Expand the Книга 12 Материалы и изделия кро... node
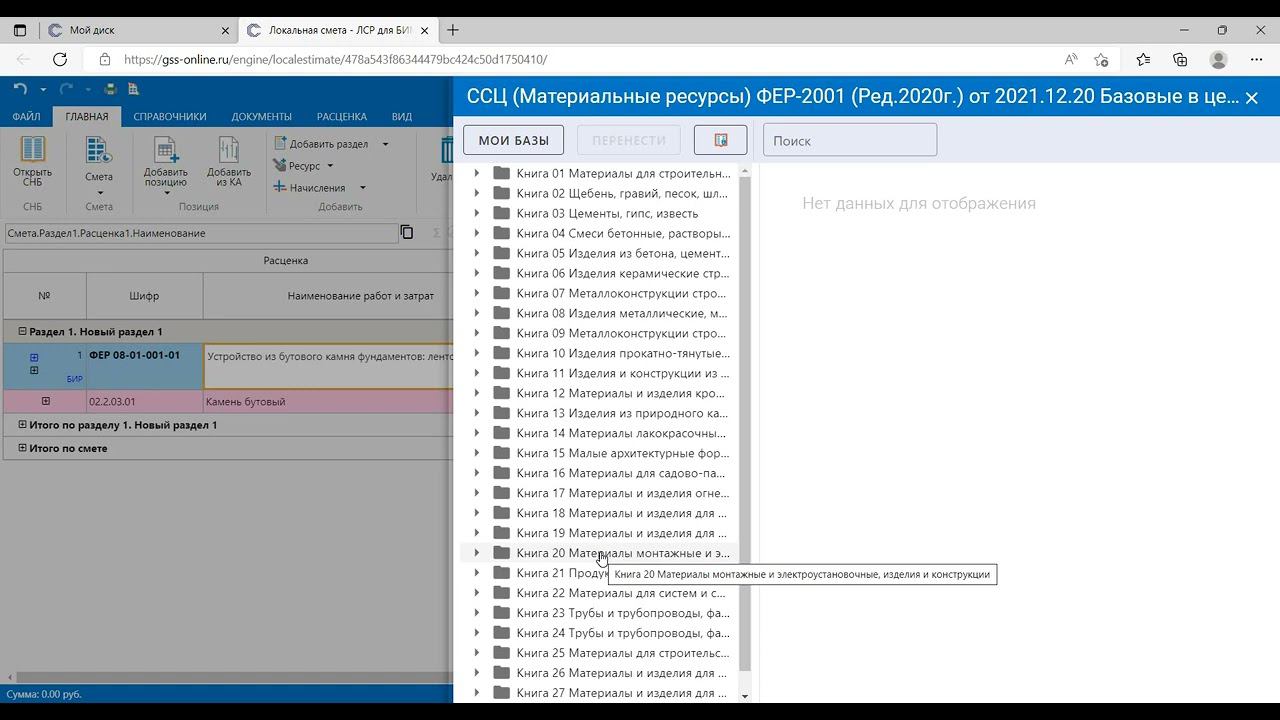 point(476,393)
